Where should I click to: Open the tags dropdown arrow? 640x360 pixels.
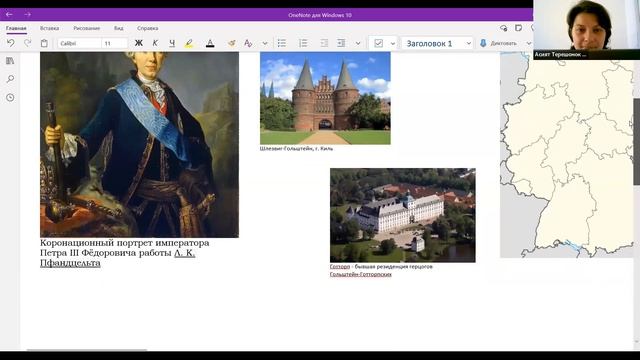point(393,43)
